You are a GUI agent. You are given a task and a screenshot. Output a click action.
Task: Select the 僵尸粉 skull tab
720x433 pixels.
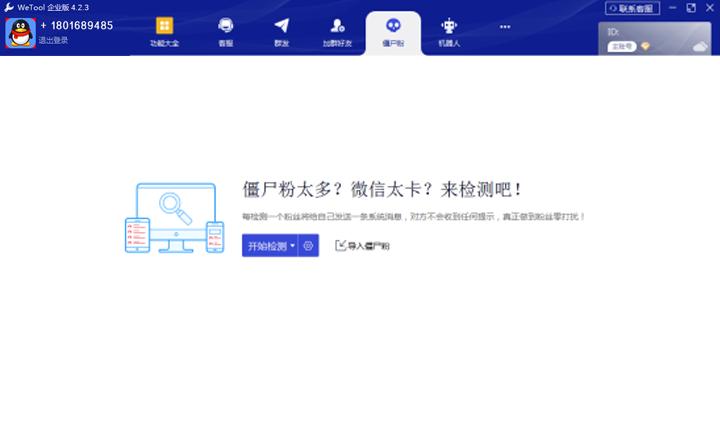tap(393, 32)
